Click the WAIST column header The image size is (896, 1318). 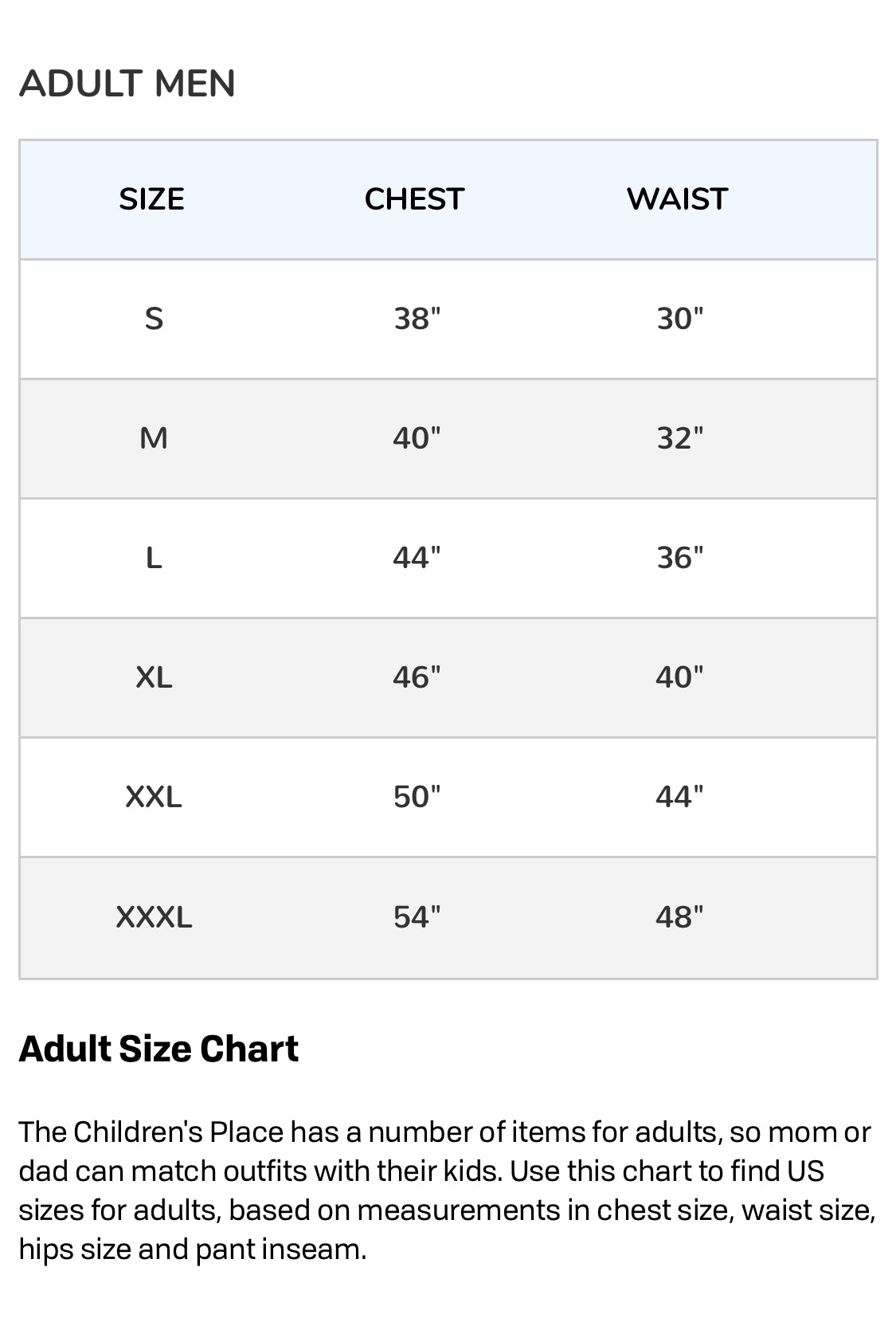point(677,199)
